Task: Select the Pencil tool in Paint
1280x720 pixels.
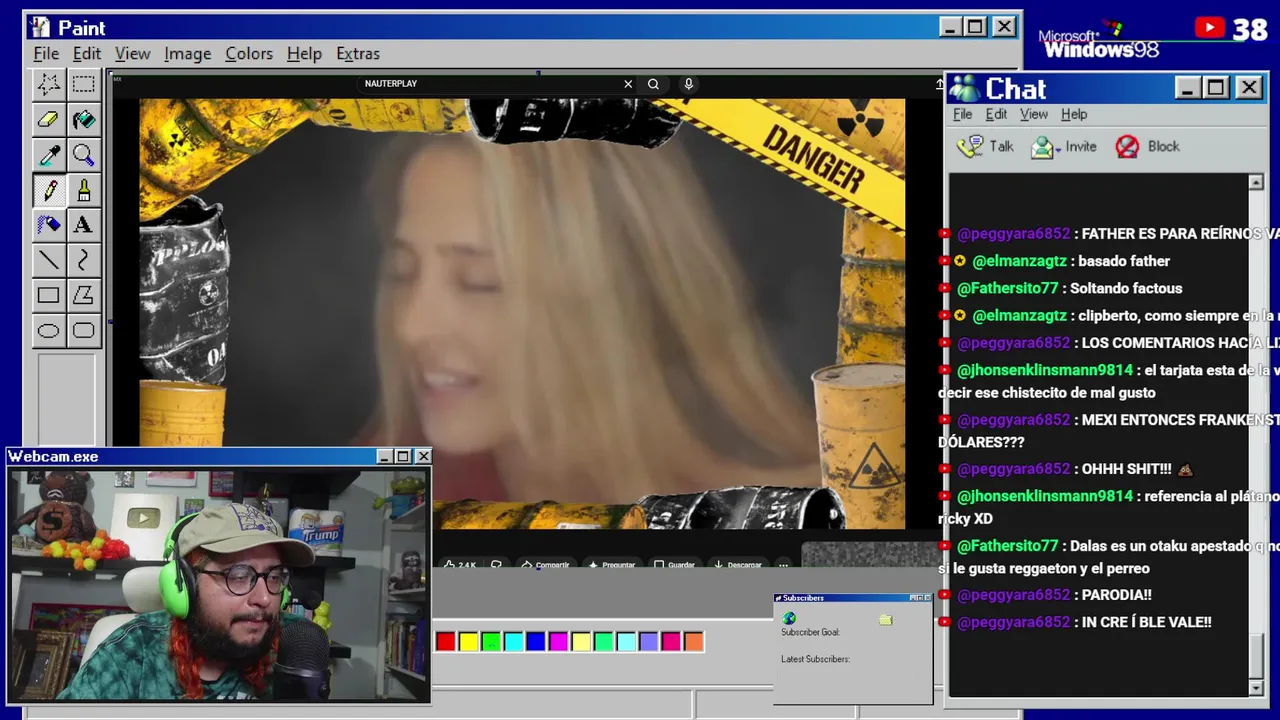Action: [48, 190]
